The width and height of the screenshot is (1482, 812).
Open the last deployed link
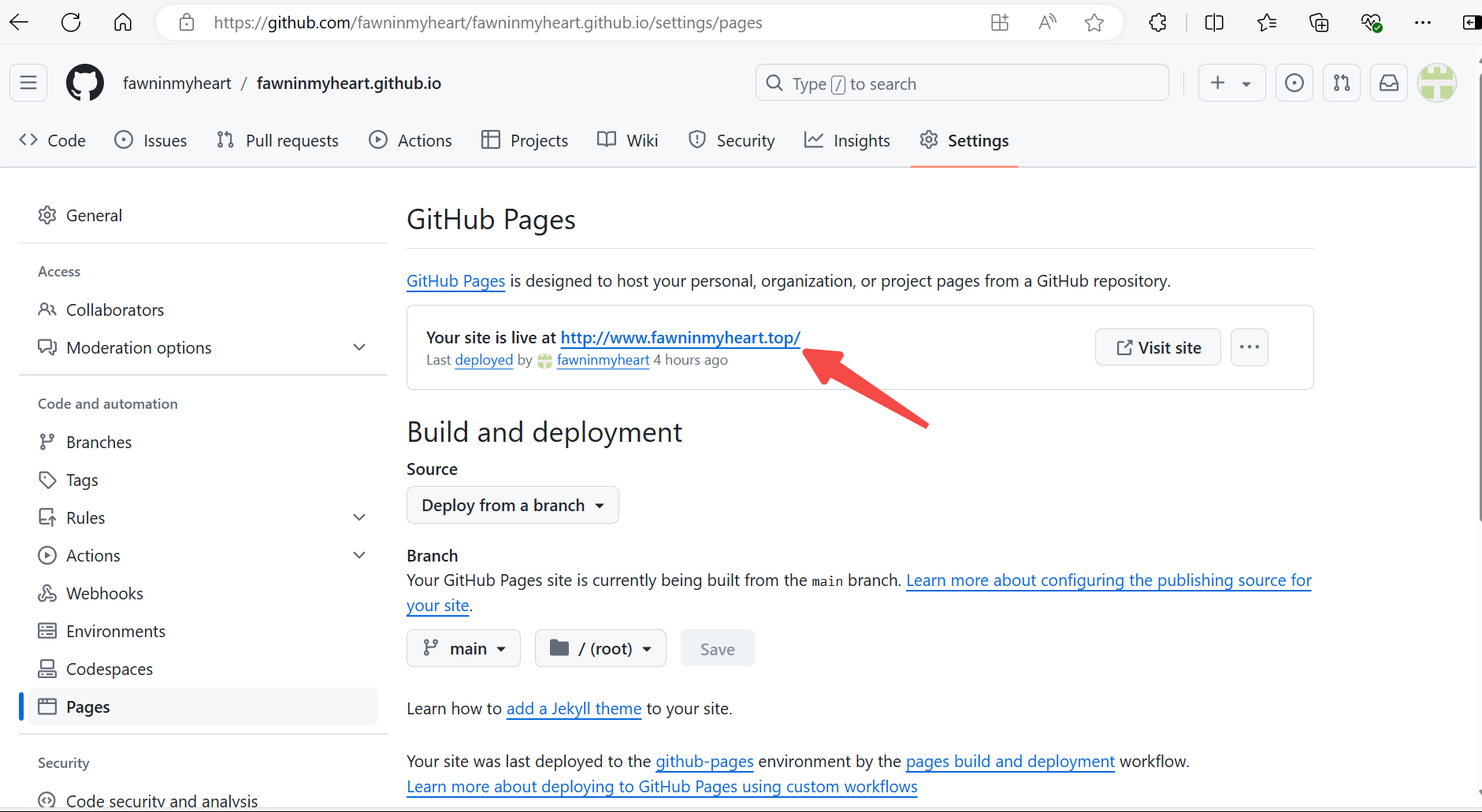[x=484, y=360]
